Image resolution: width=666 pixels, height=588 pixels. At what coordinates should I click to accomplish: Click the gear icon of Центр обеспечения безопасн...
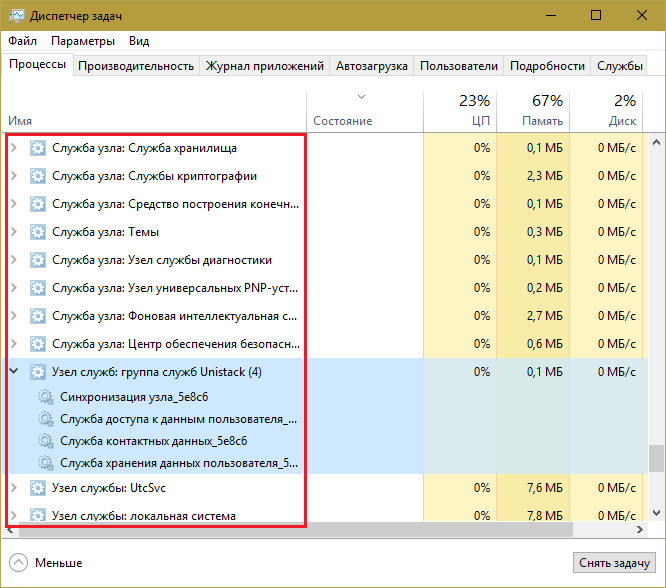(38, 344)
